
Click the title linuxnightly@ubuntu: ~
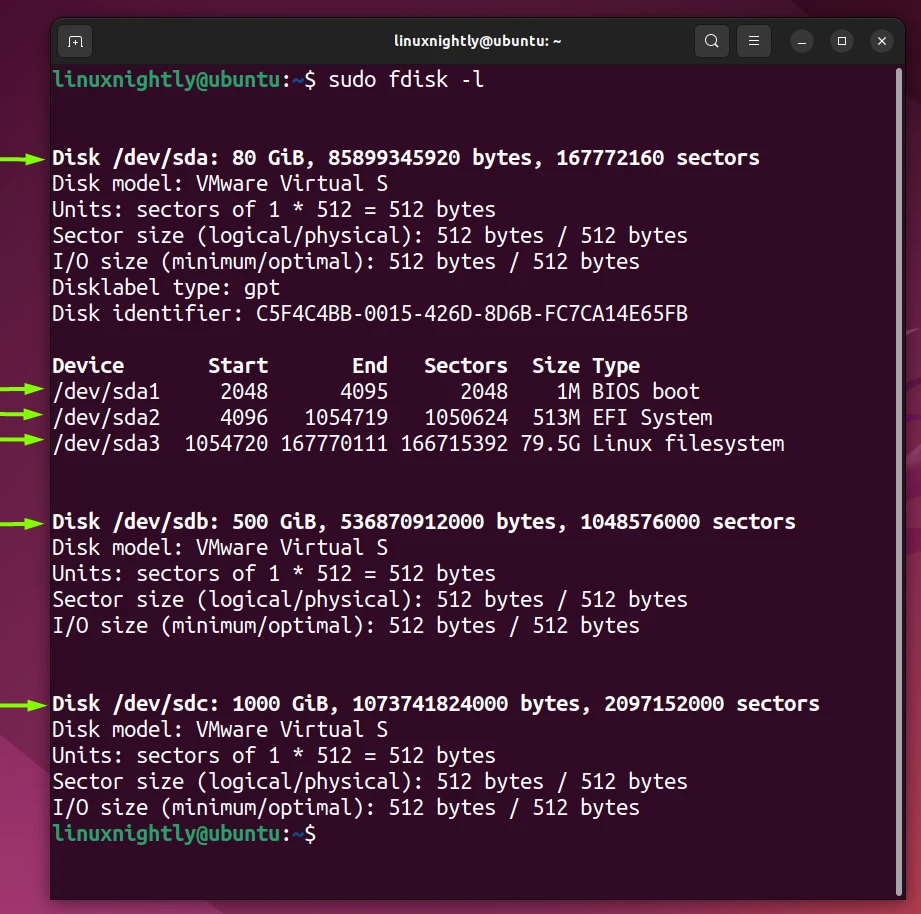click(x=477, y=41)
